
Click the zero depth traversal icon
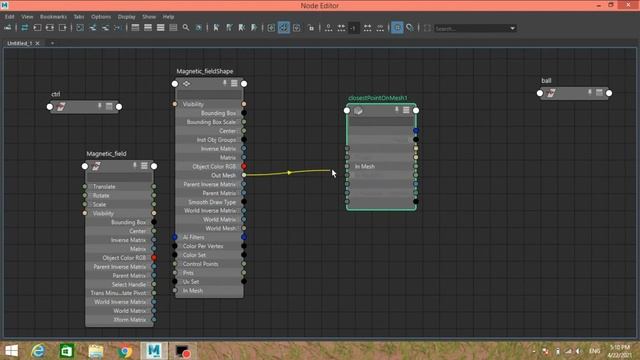tap(328, 28)
